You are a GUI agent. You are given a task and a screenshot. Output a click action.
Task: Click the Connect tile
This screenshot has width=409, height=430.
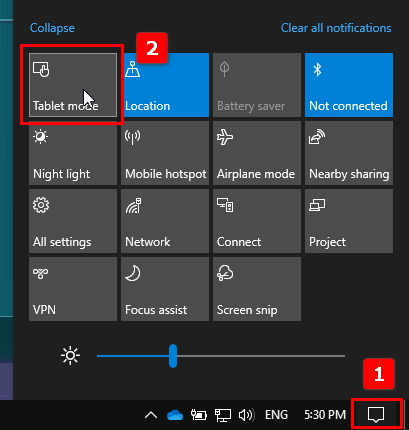(x=257, y=221)
